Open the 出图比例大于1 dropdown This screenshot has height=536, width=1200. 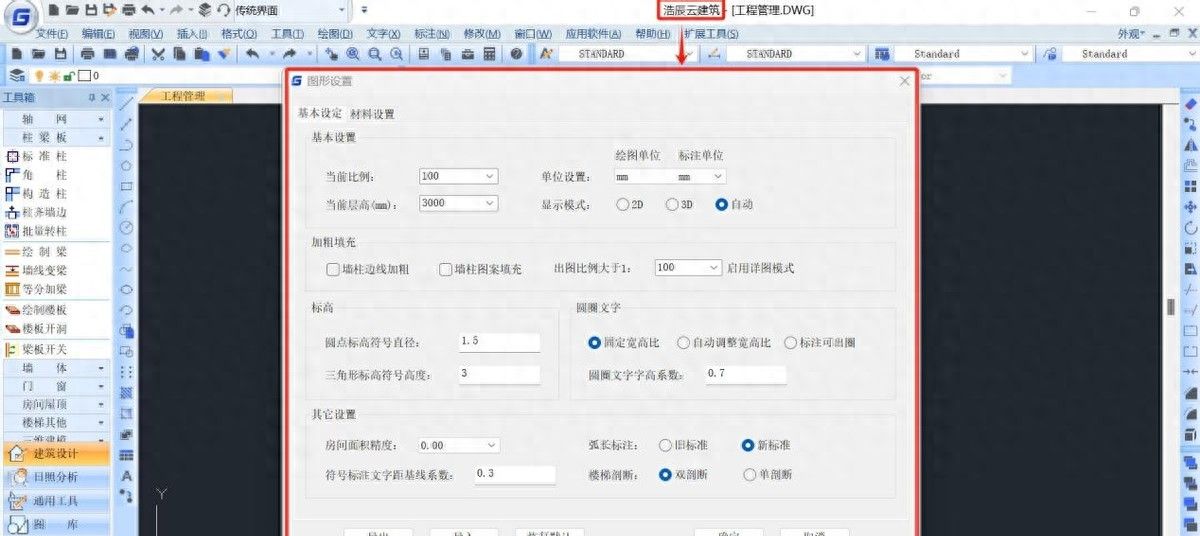(688, 268)
